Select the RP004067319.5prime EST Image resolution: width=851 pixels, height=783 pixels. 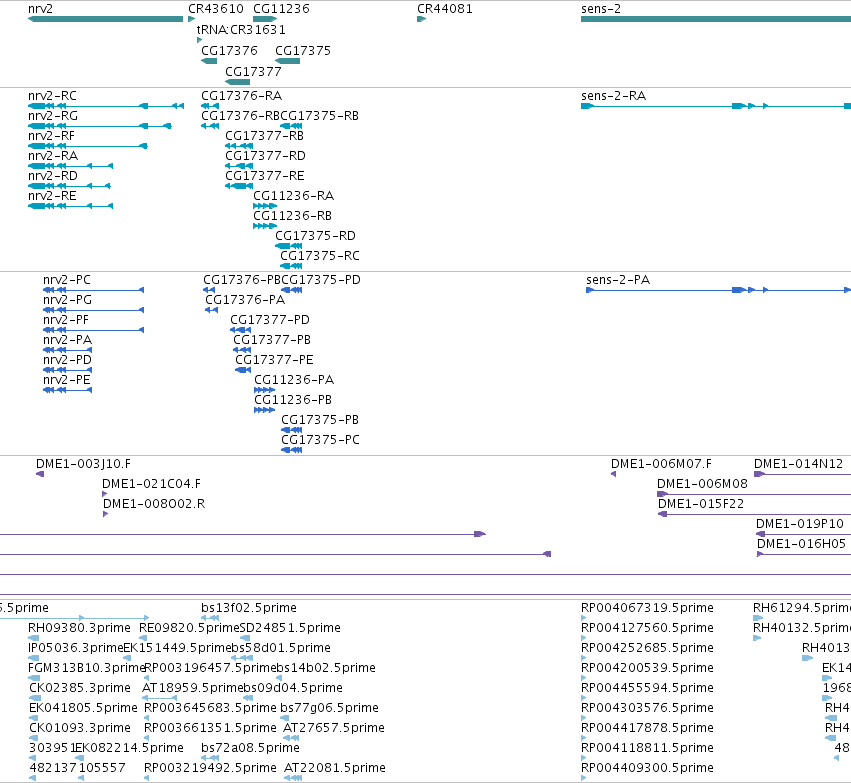coord(647,608)
